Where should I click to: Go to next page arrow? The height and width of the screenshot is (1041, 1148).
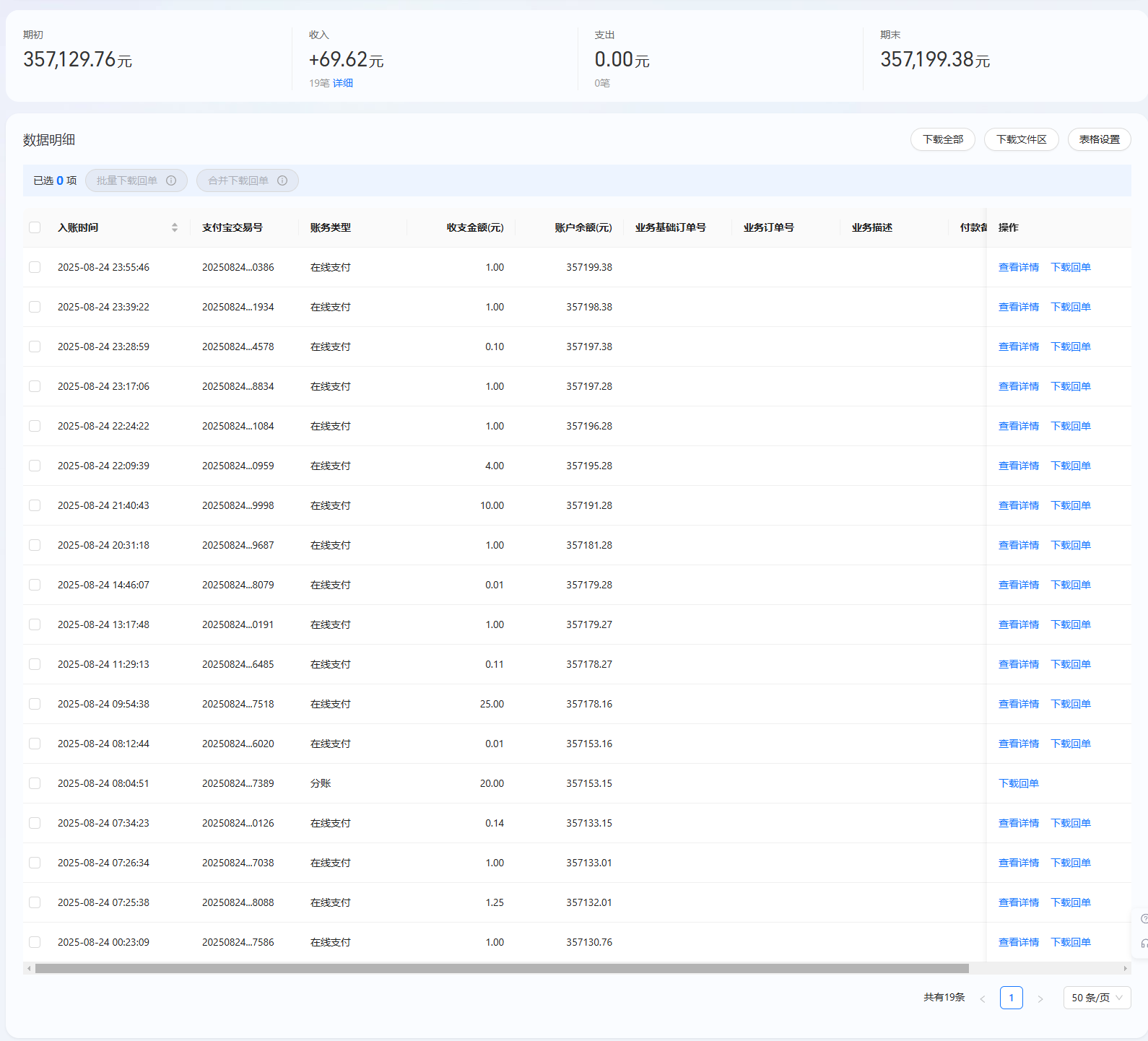tap(1040, 998)
